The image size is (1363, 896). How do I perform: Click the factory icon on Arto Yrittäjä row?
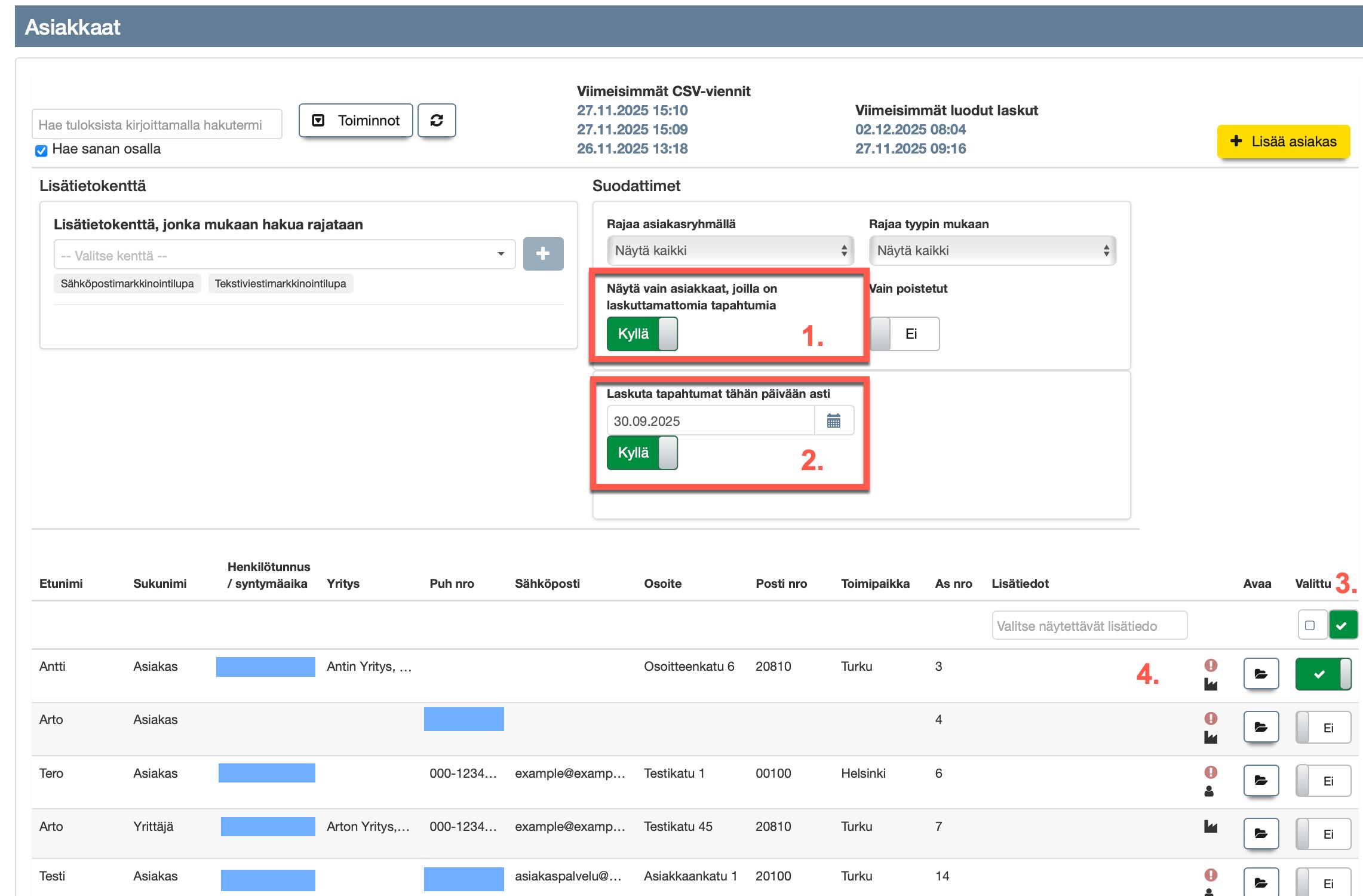click(1211, 827)
